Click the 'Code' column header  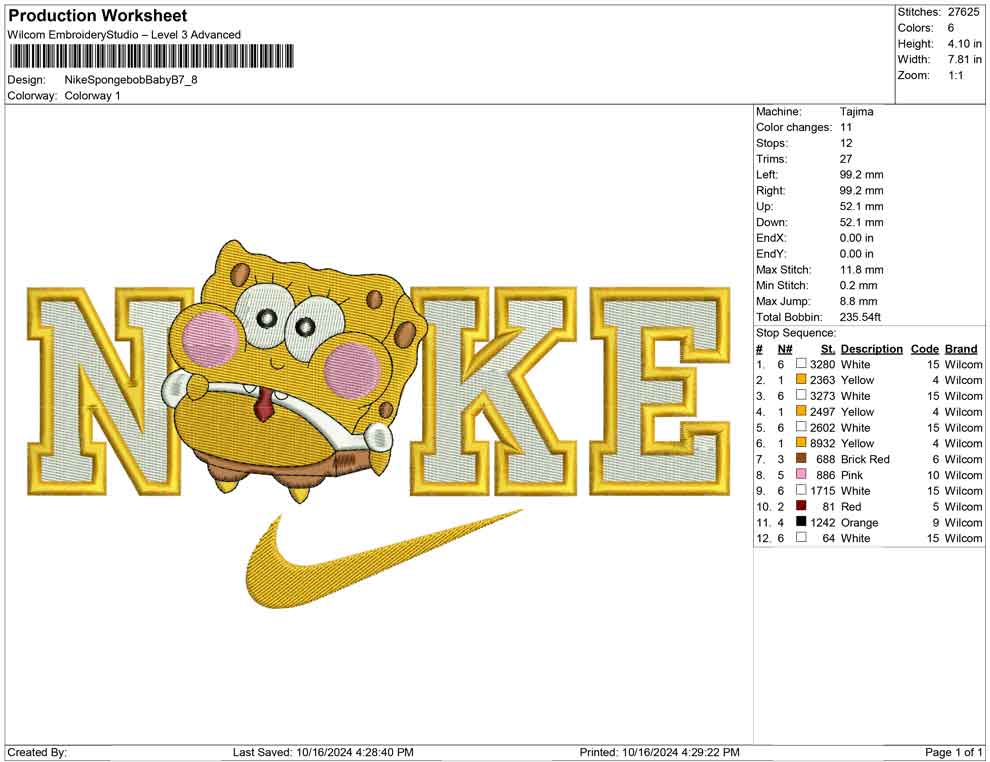pyautogui.click(x=925, y=348)
